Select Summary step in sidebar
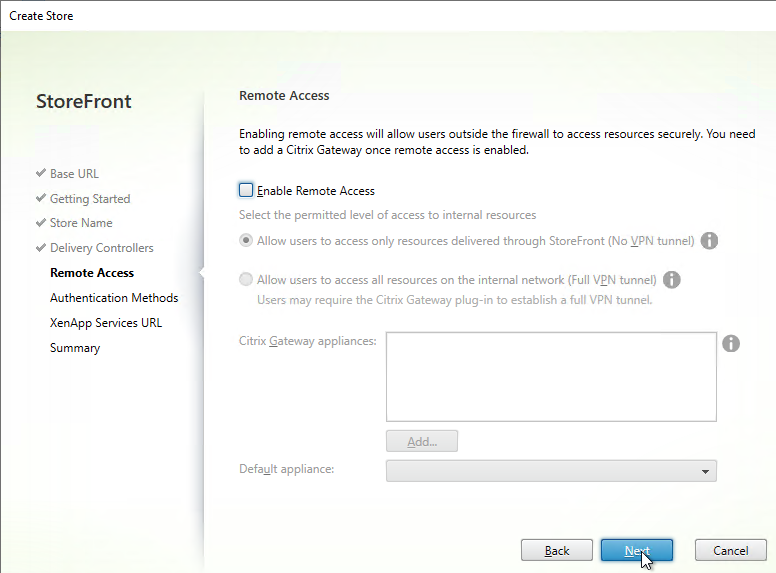 (75, 348)
